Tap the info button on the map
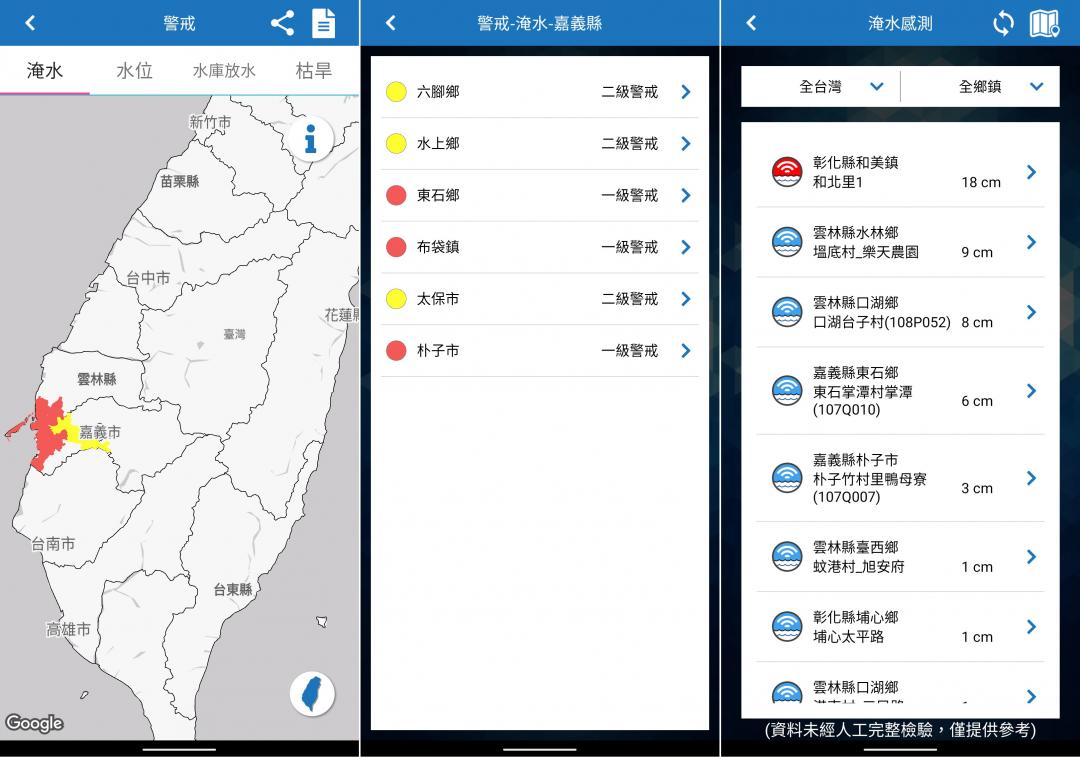Screen dimensions: 1080x757 tap(310, 140)
